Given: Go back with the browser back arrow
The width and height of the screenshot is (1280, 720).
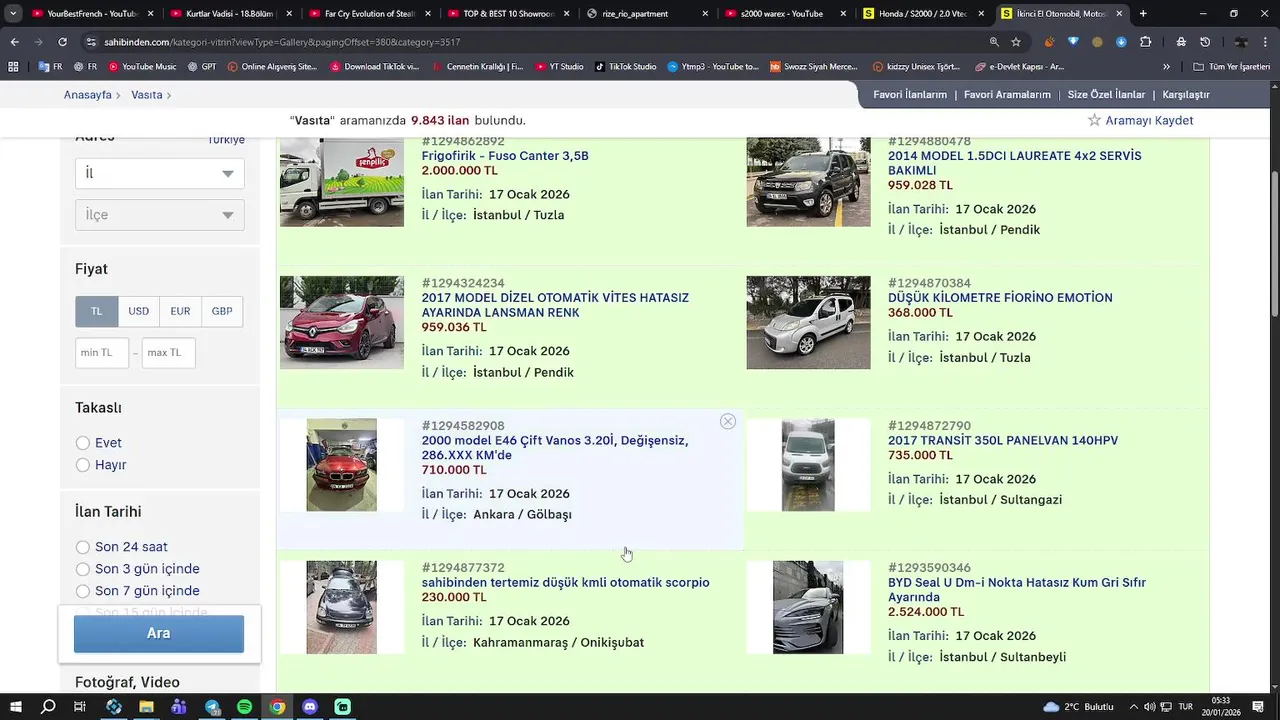Looking at the screenshot, I should click(x=14, y=42).
